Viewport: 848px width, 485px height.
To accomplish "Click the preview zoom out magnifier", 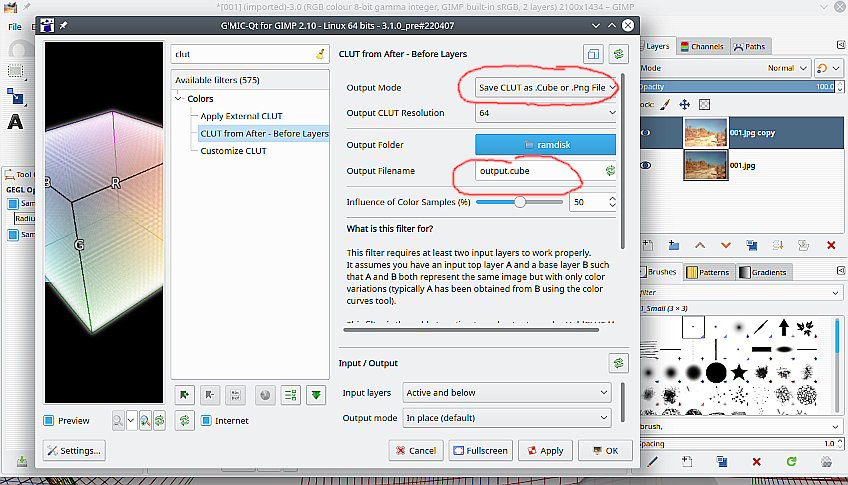I will (118, 421).
